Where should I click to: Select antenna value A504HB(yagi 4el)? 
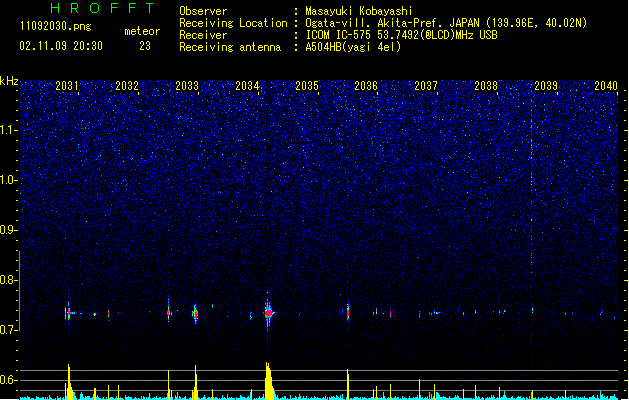(x=353, y=47)
